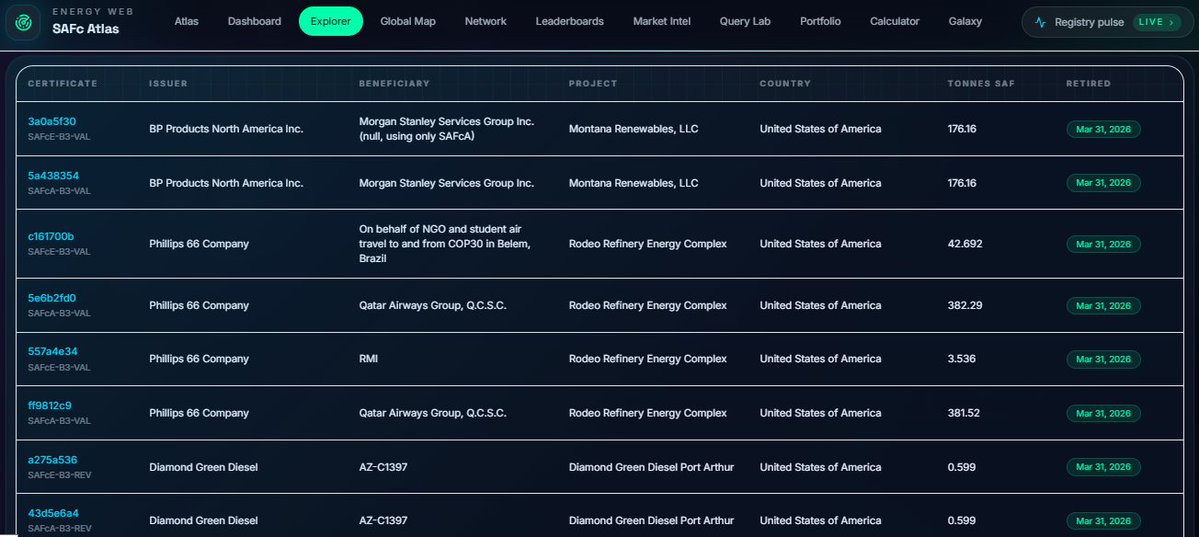This screenshot has width=1199, height=537.
Task: Open the Leaderboards tab
Action: 570,21
